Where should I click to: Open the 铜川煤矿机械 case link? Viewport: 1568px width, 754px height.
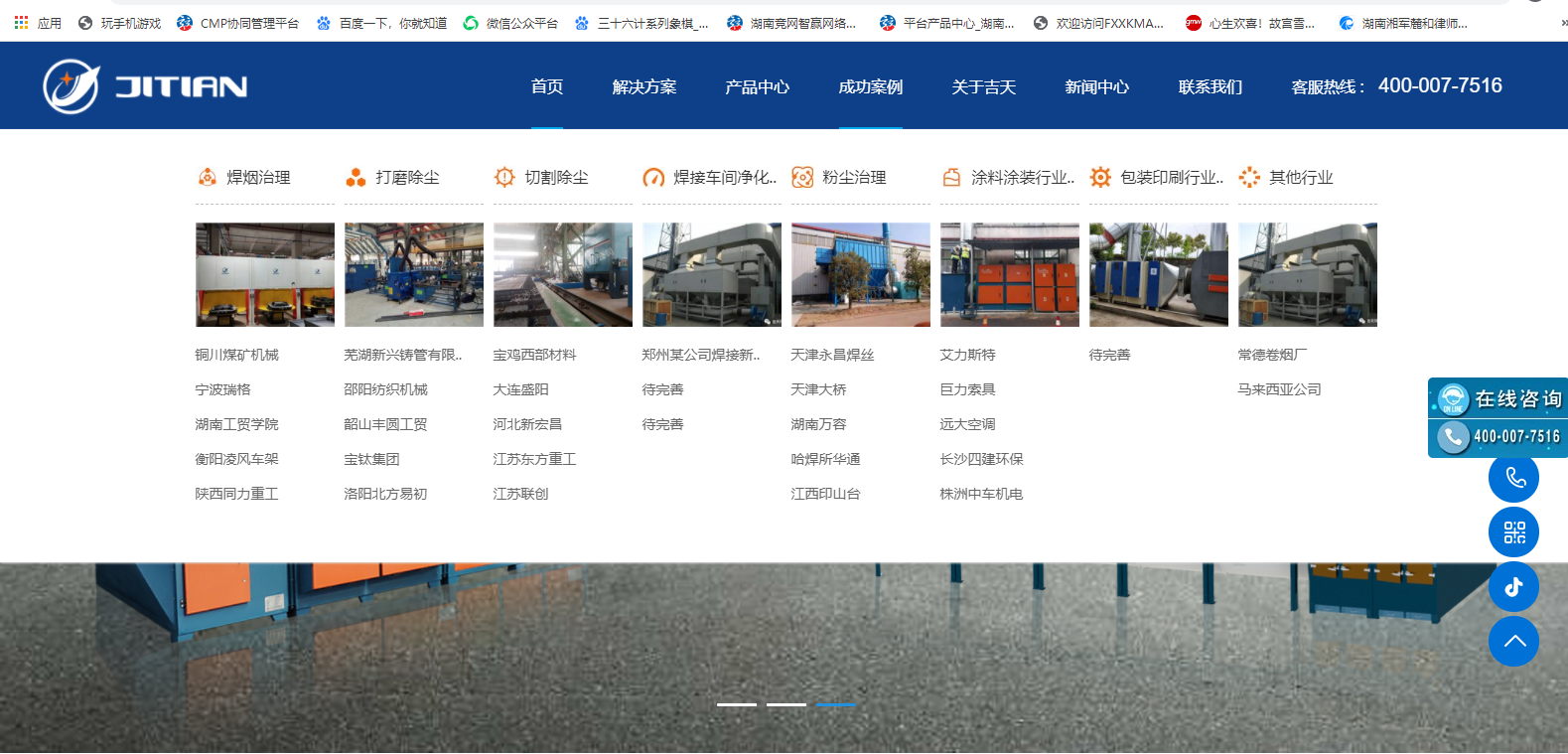click(x=237, y=355)
